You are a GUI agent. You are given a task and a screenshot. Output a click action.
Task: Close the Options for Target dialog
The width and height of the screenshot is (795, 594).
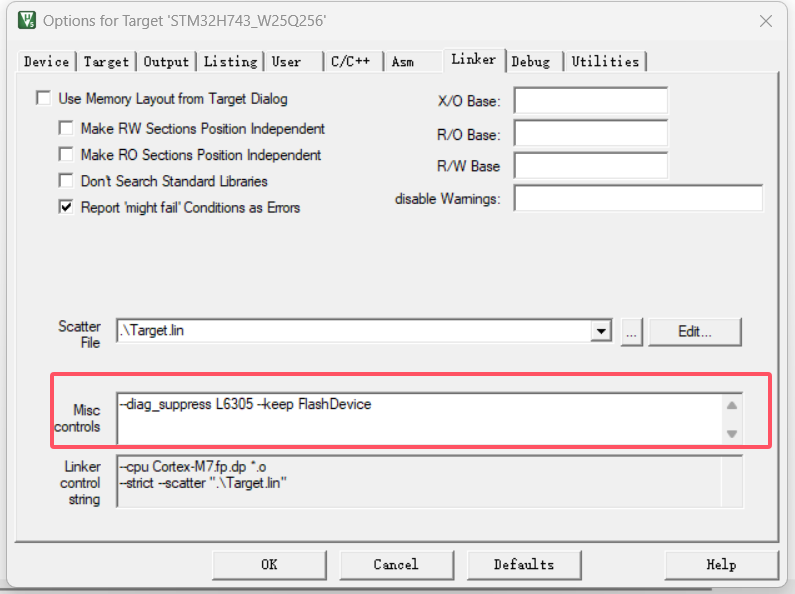pos(766,21)
